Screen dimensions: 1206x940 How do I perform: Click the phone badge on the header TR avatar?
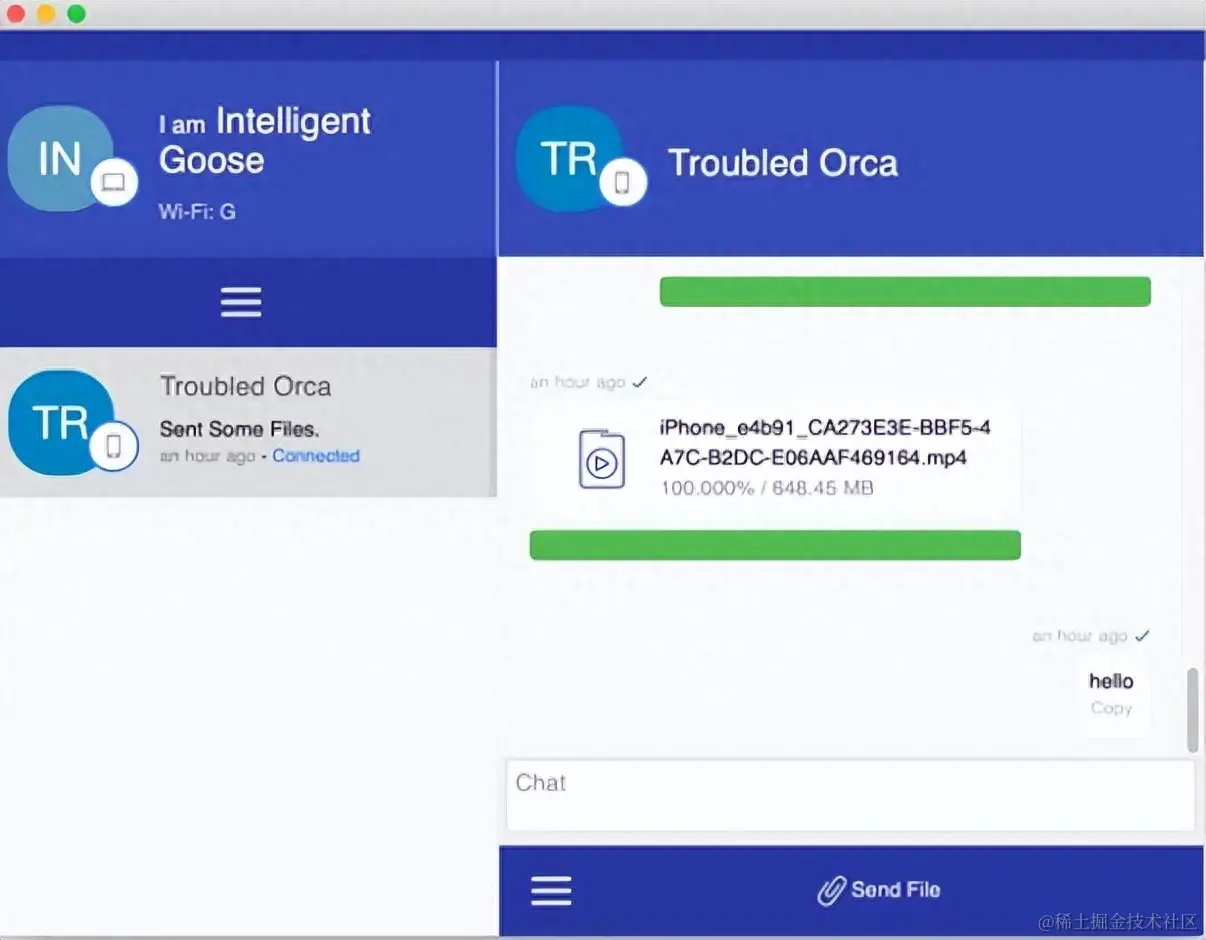[623, 182]
